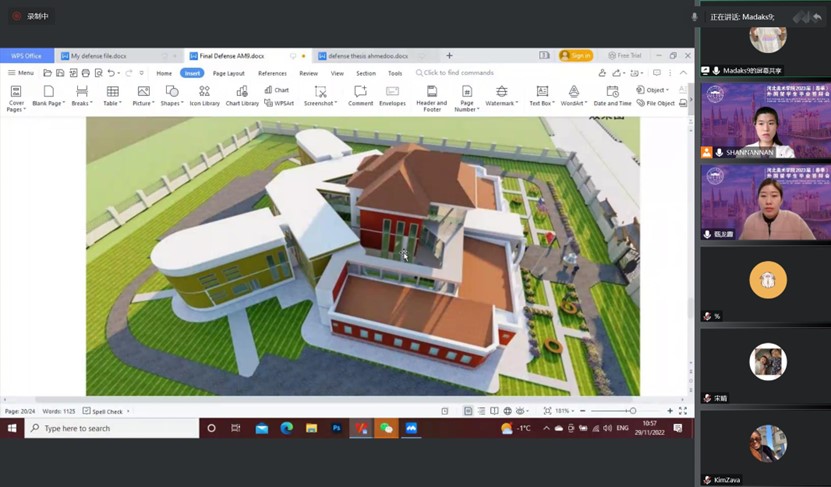This screenshot has height=487, width=831.
Task: Open the WordArt gallery
Action: coord(573,95)
